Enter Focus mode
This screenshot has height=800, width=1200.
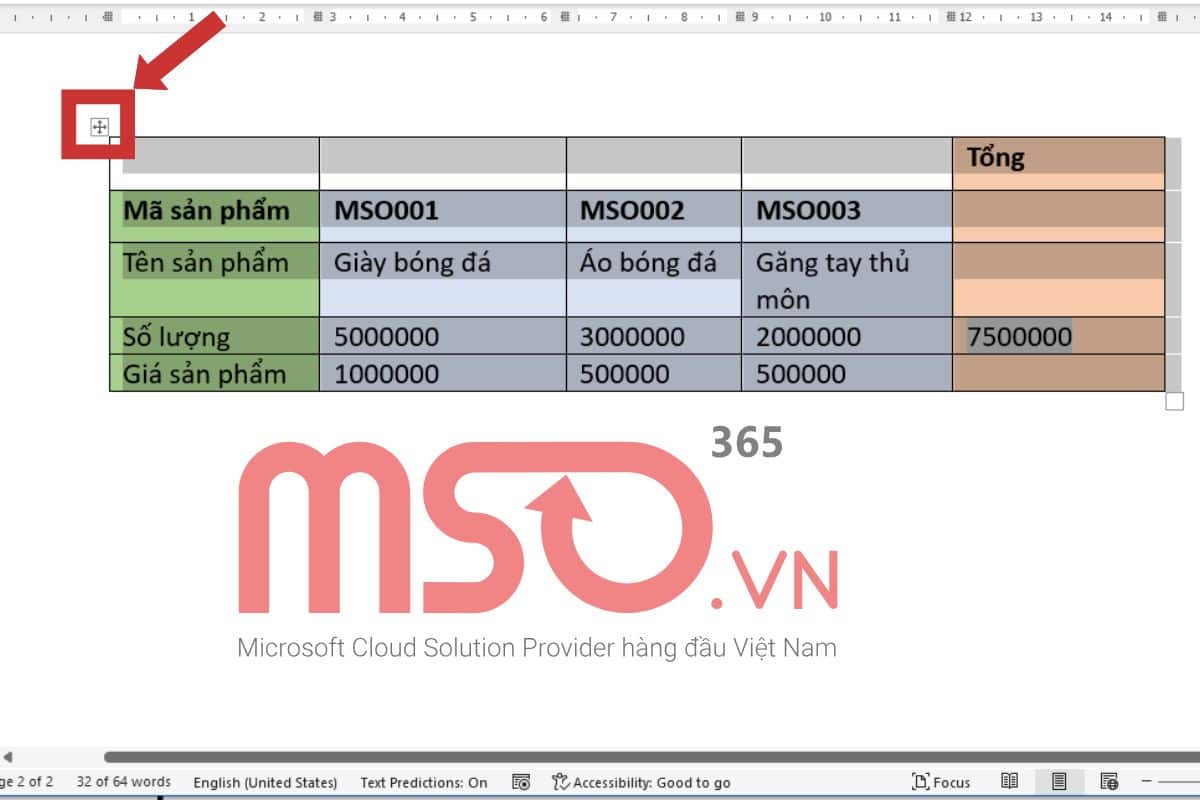coord(941,782)
